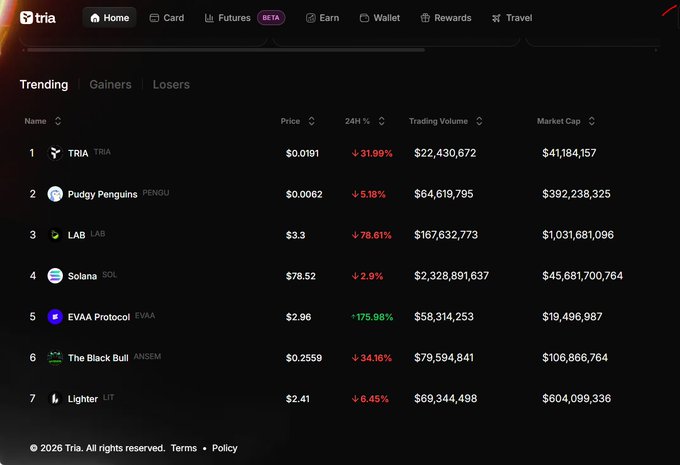Open the Policy link in footer
Viewport: 680px width, 465px height.
[225, 448]
